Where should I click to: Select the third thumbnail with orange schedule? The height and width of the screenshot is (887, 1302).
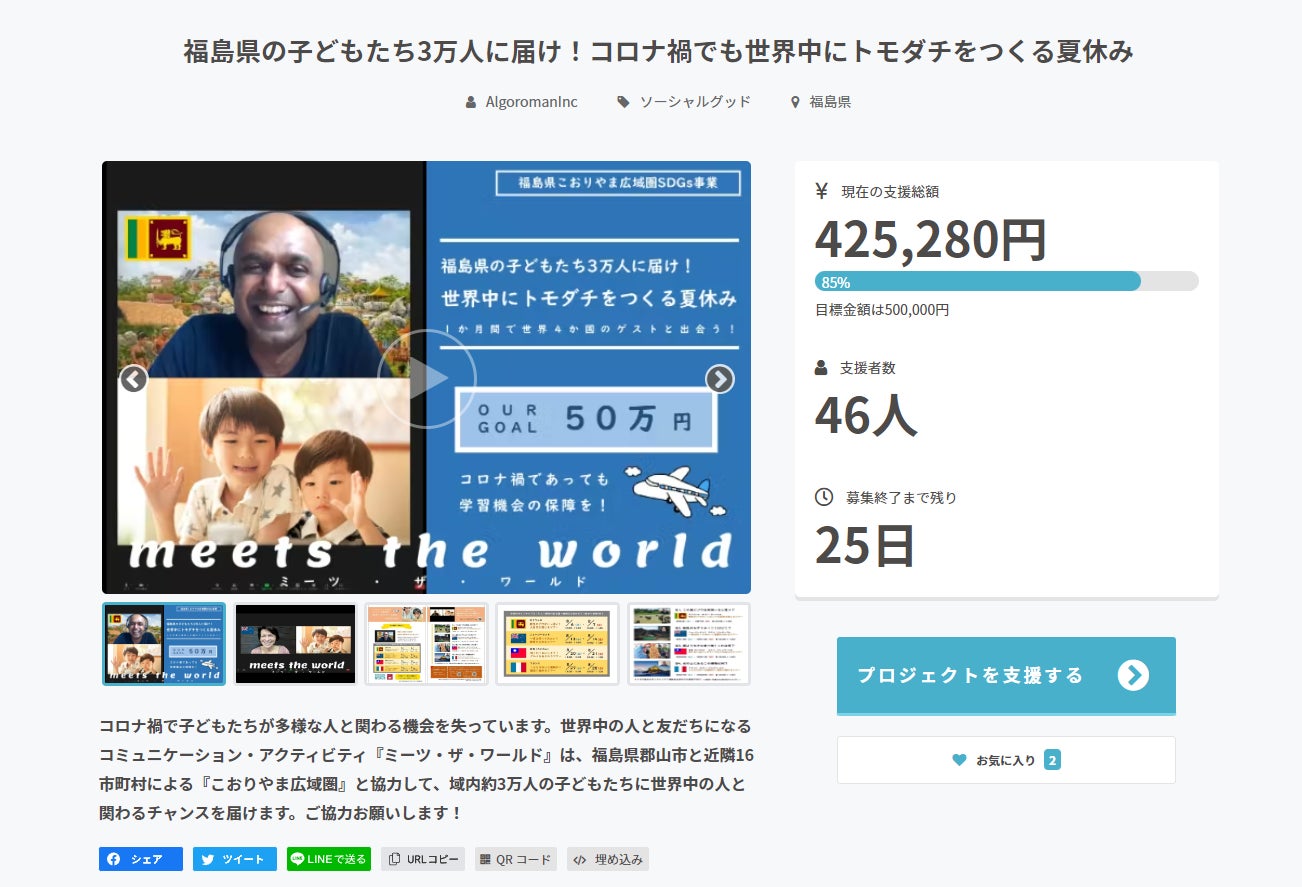426,644
